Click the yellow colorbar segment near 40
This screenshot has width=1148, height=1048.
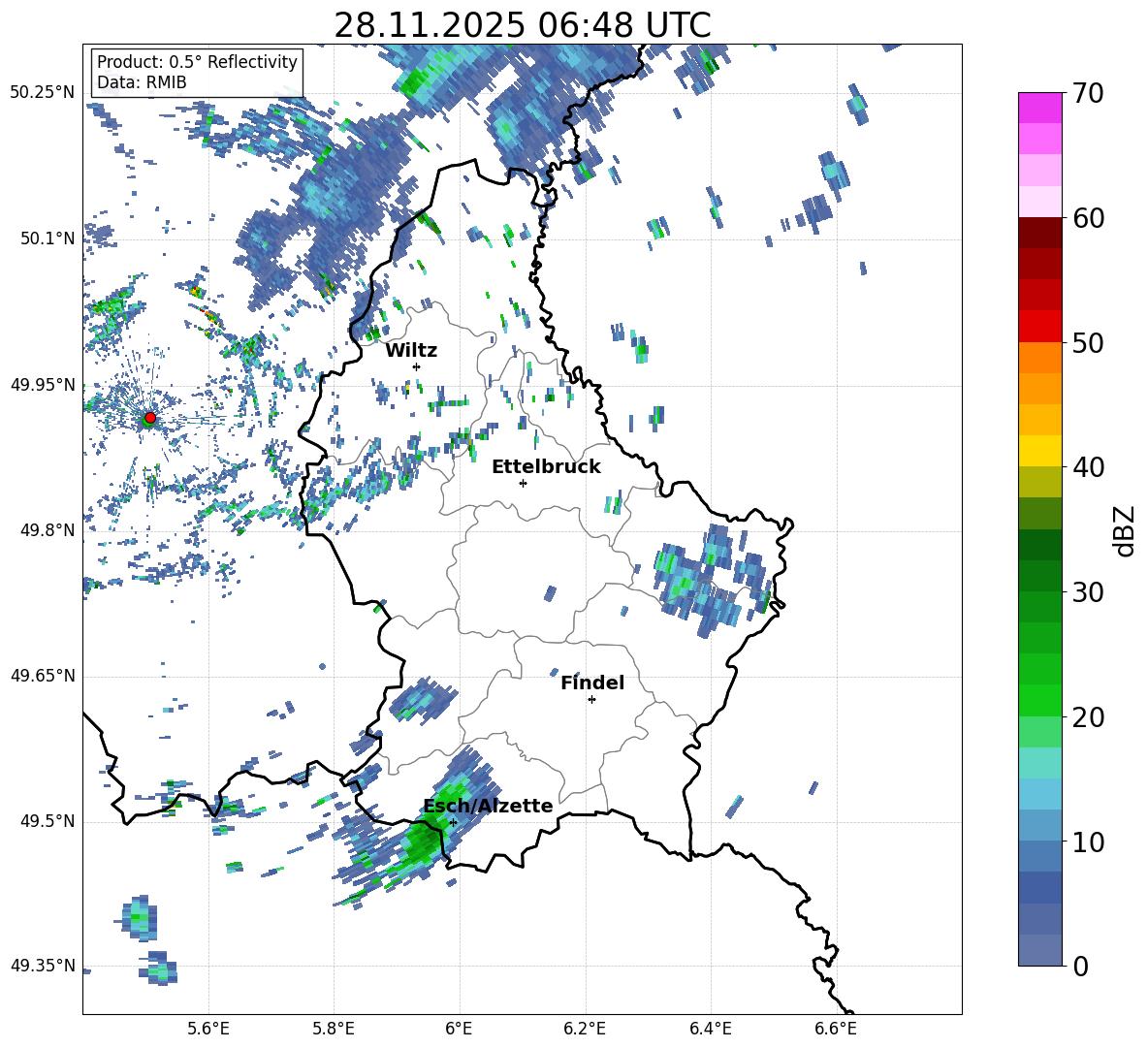tap(1040, 451)
